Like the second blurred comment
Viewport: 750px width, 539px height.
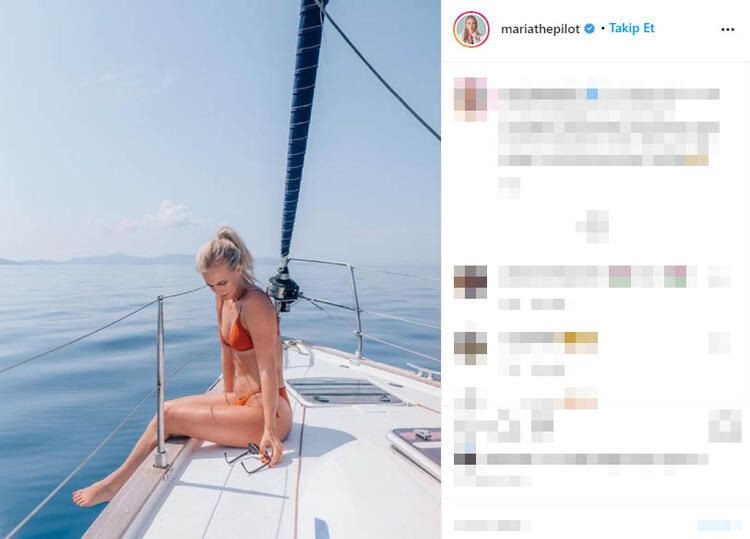click(719, 277)
